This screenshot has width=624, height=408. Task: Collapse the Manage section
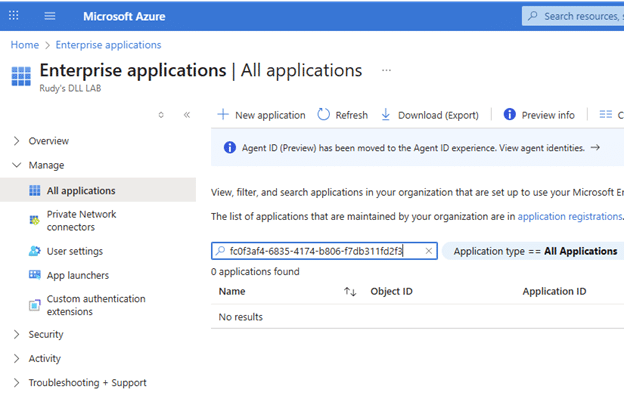click(17, 165)
